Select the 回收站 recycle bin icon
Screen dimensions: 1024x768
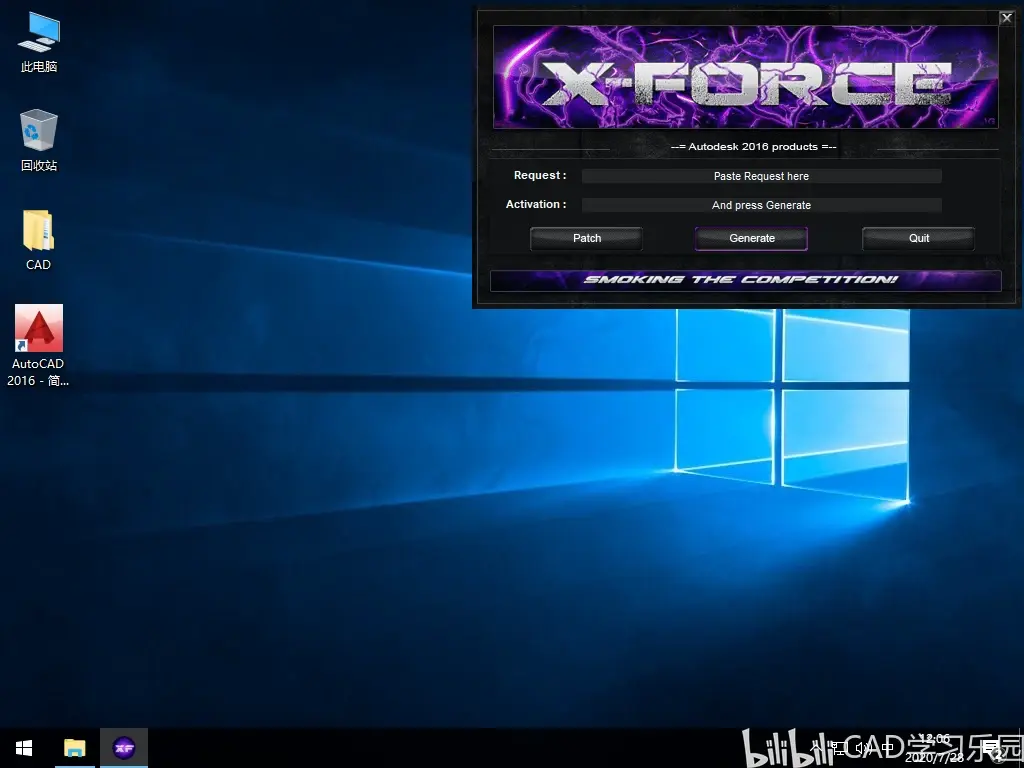pos(39,140)
